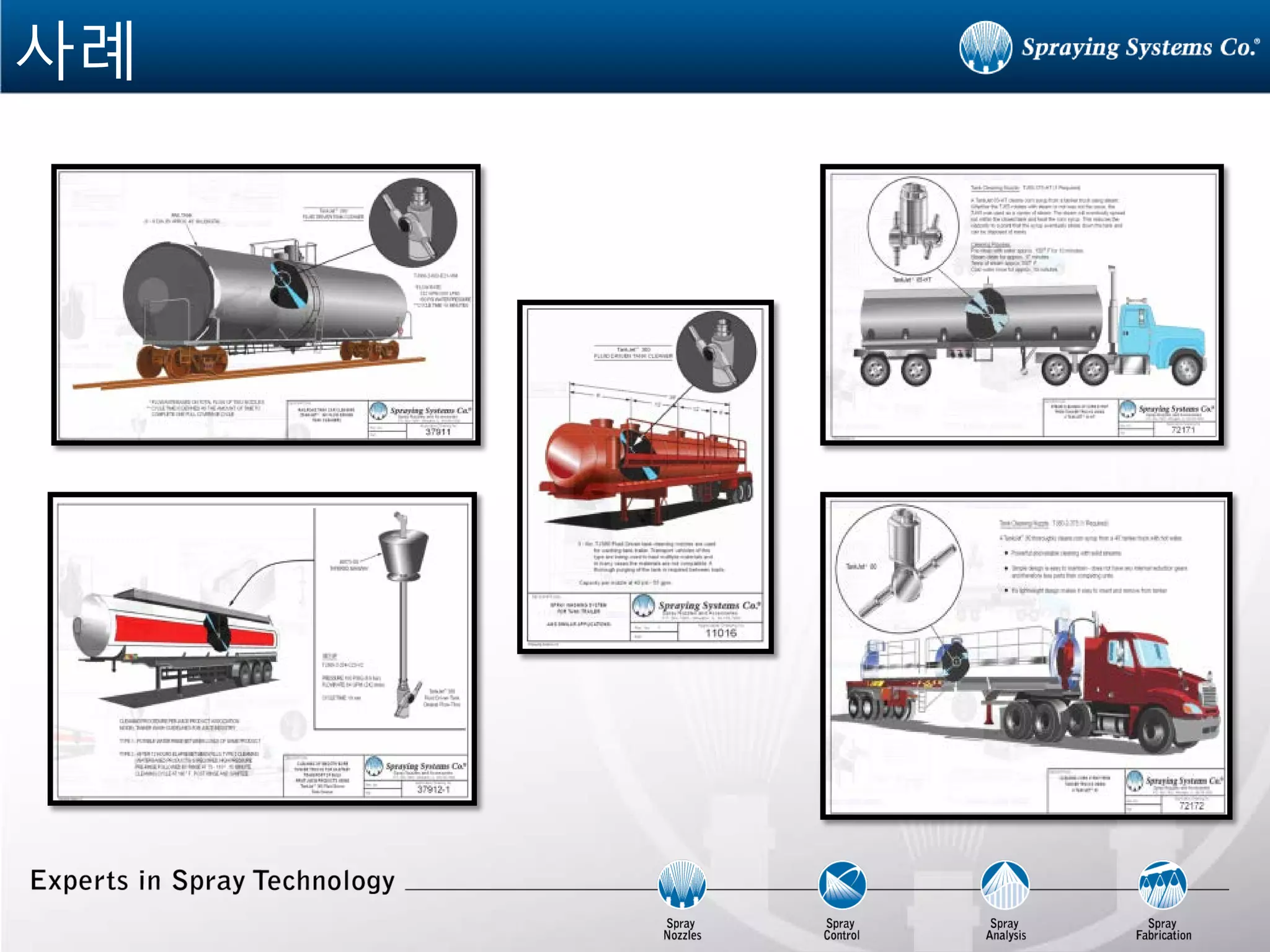Image resolution: width=1270 pixels, height=952 pixels.
Task: Open the railroad tank car drawing 37911
Action: click(265, 304)
